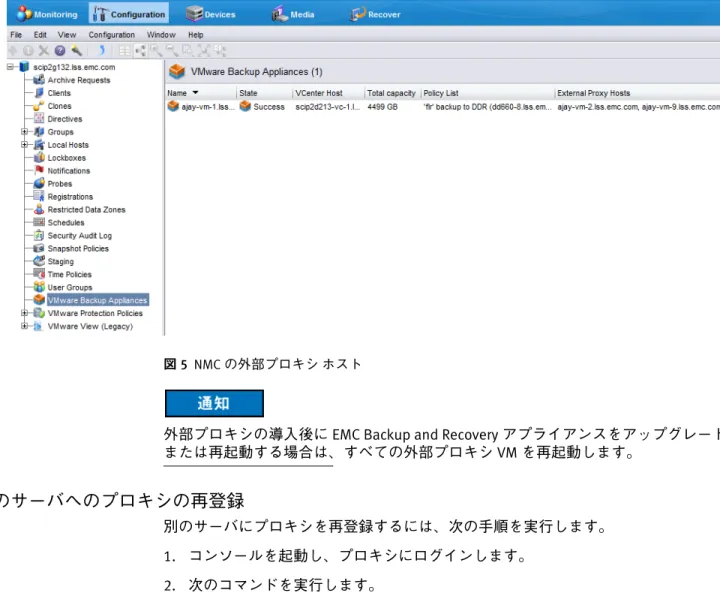Viewport: 720px width, 599px height.
Task: Click the External Proxy Hosts column header
Action: 637,93
